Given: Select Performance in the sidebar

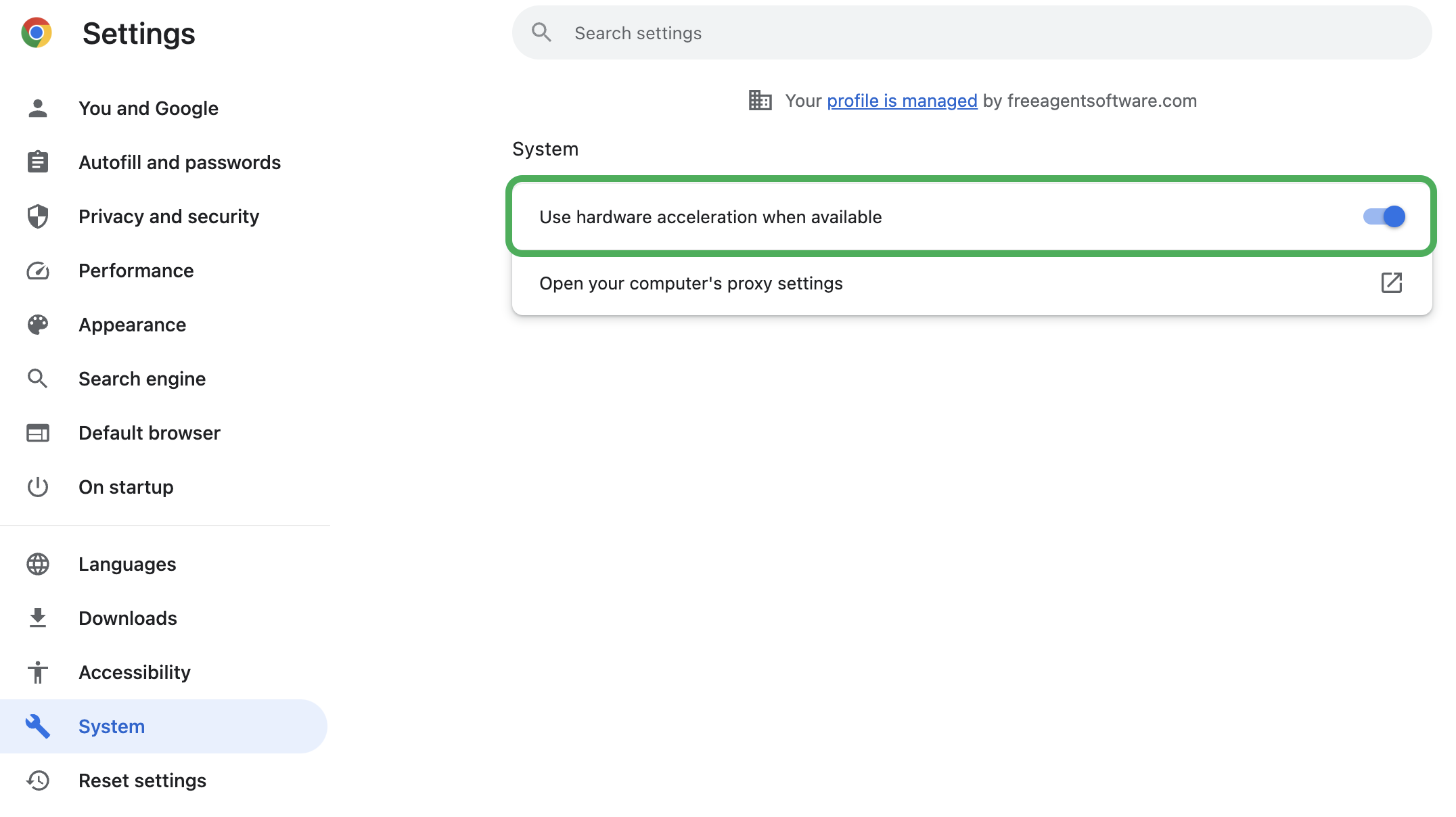Looking at the screenshot, I should (x=164, y=271).
